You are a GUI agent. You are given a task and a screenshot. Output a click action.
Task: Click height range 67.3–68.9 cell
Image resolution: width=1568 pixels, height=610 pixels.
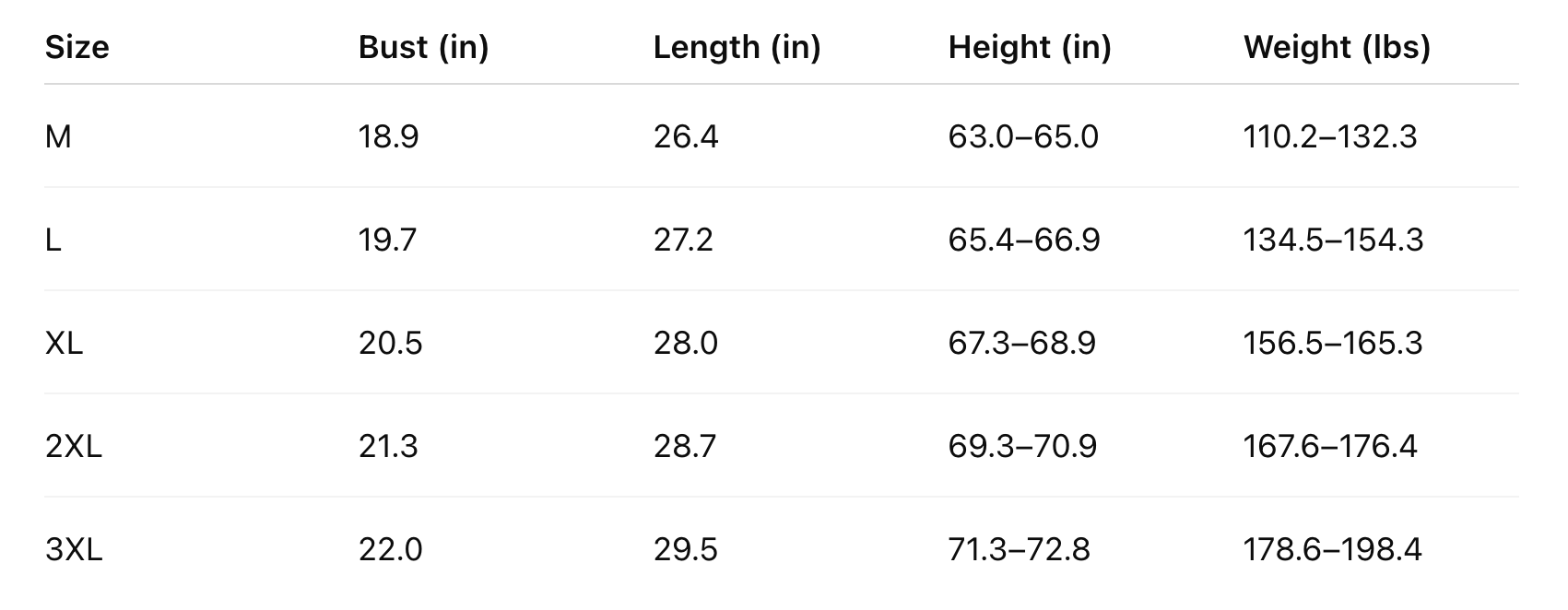pyautogui.click(x=1021, y=344)
